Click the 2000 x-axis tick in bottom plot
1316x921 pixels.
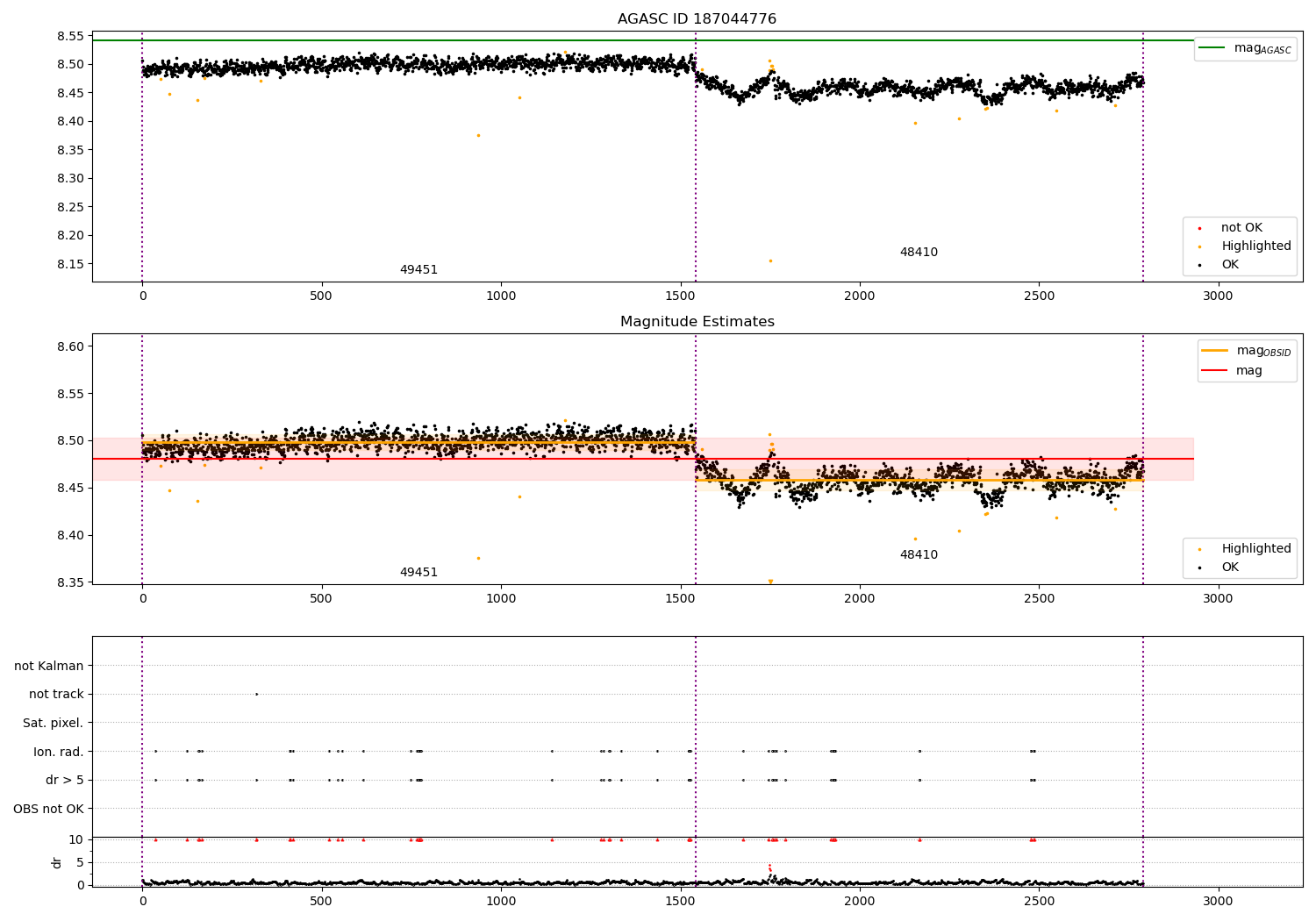click(x=860, y=900)
